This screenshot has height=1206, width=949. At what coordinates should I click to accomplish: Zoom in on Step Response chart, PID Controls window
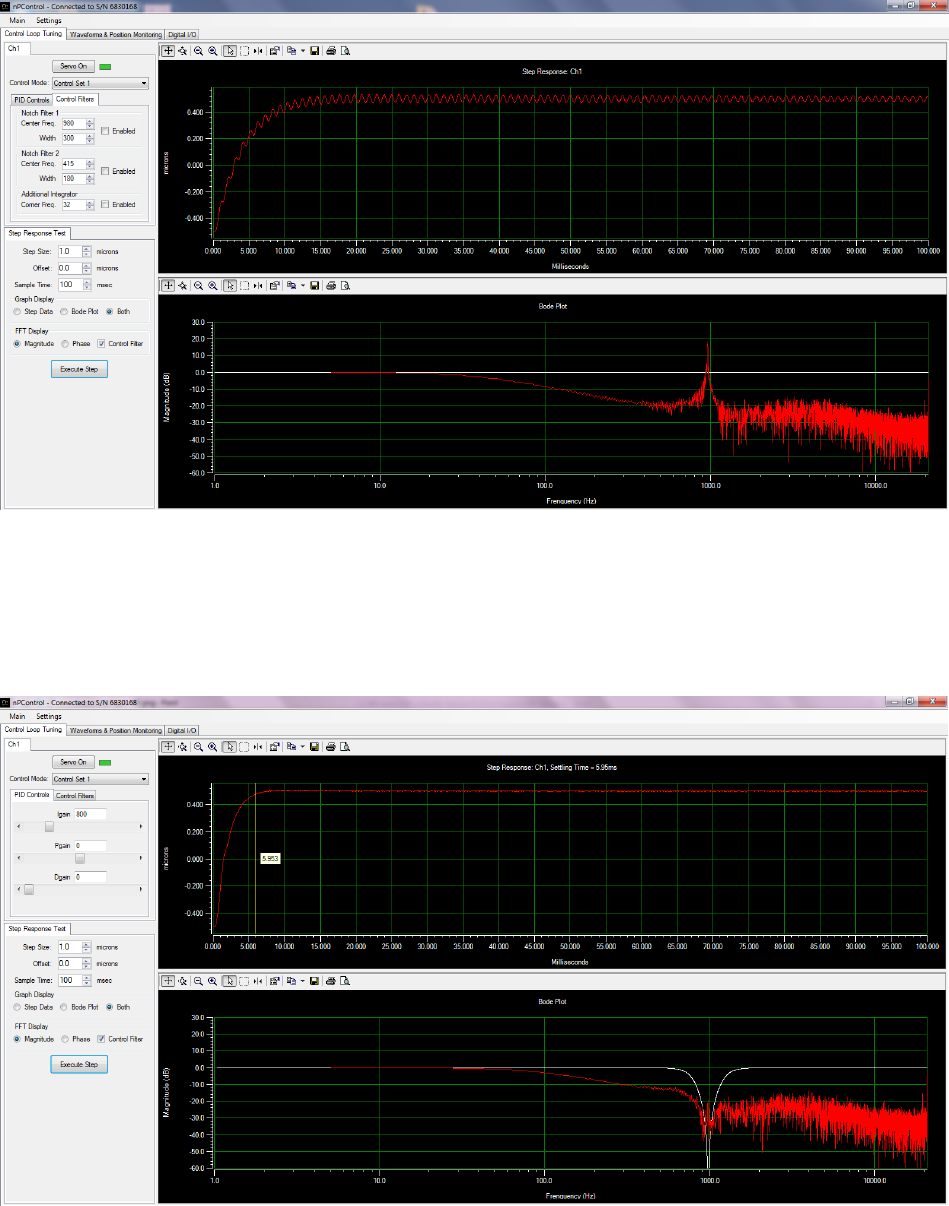213,746
